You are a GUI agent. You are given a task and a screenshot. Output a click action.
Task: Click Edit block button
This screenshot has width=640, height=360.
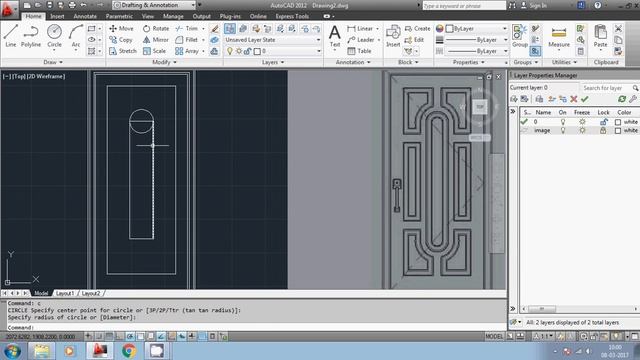pos(414,40)
